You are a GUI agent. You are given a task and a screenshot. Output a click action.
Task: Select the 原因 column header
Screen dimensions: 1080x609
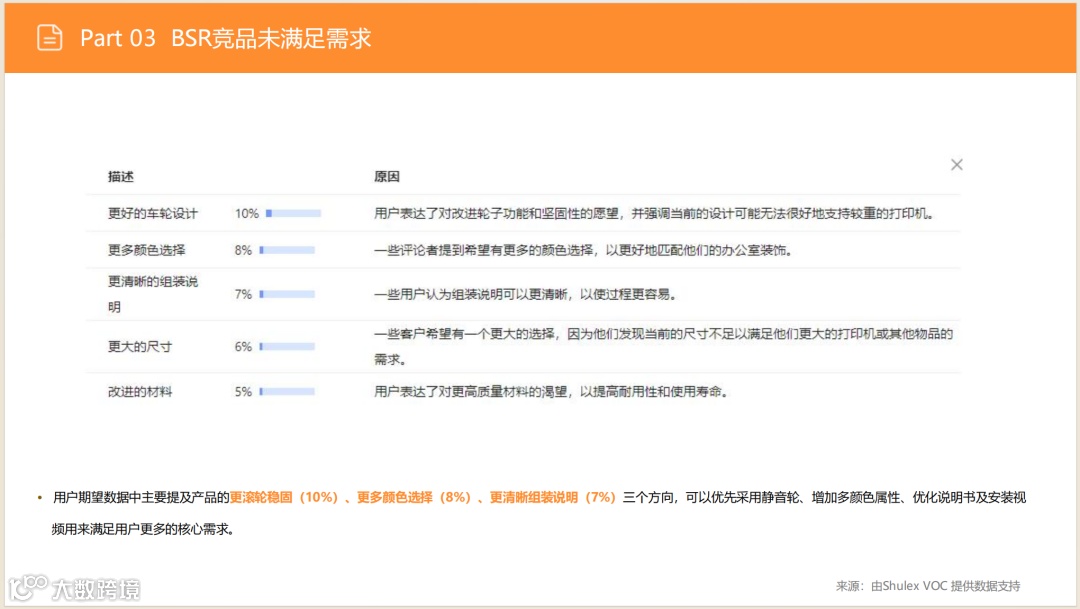pos(386,176)
